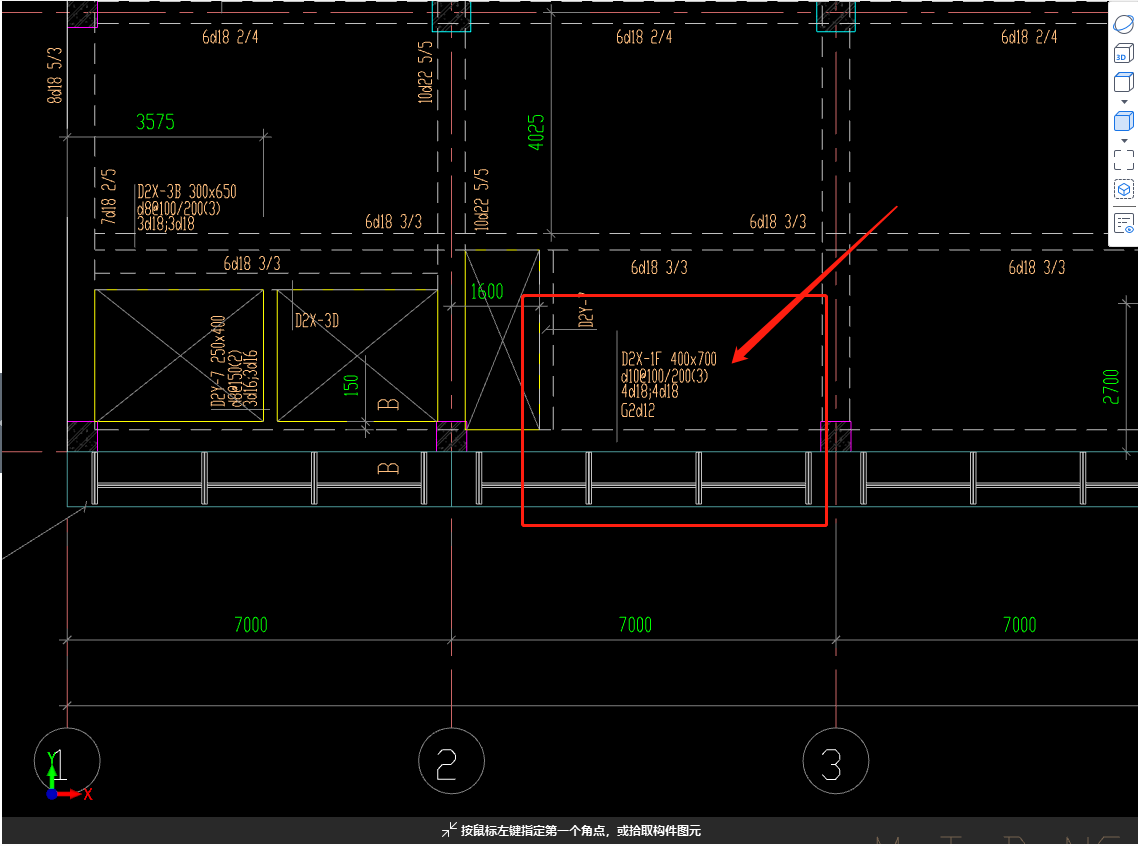The image size is (1138, 846).
Task: Click the local 3D dashed cube icon
Action: click(1123, 190)
